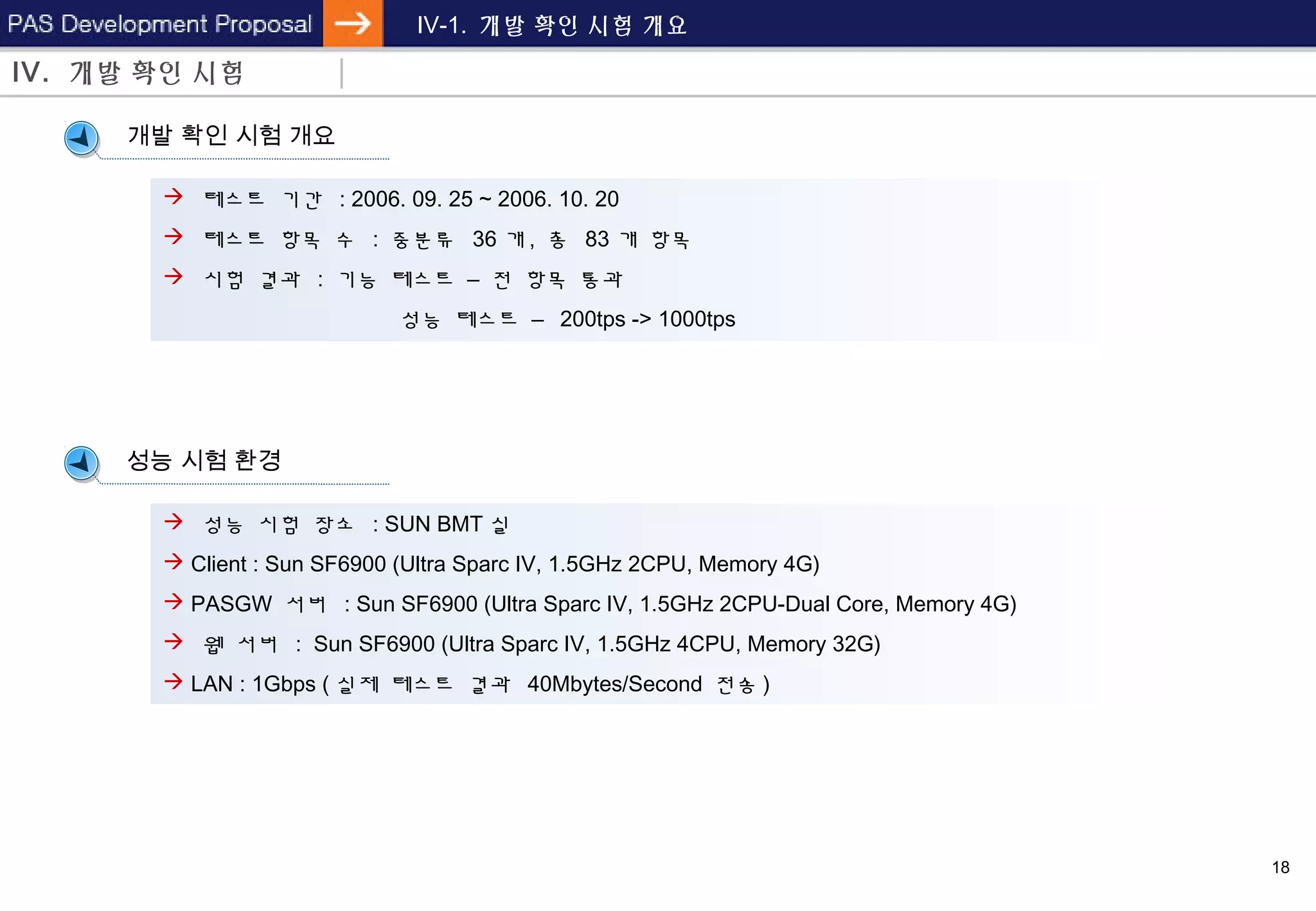This screenshot has width=1316, height=911.
Task: Click the orange arrow icon in the header
Action: (x=353, y=24)
